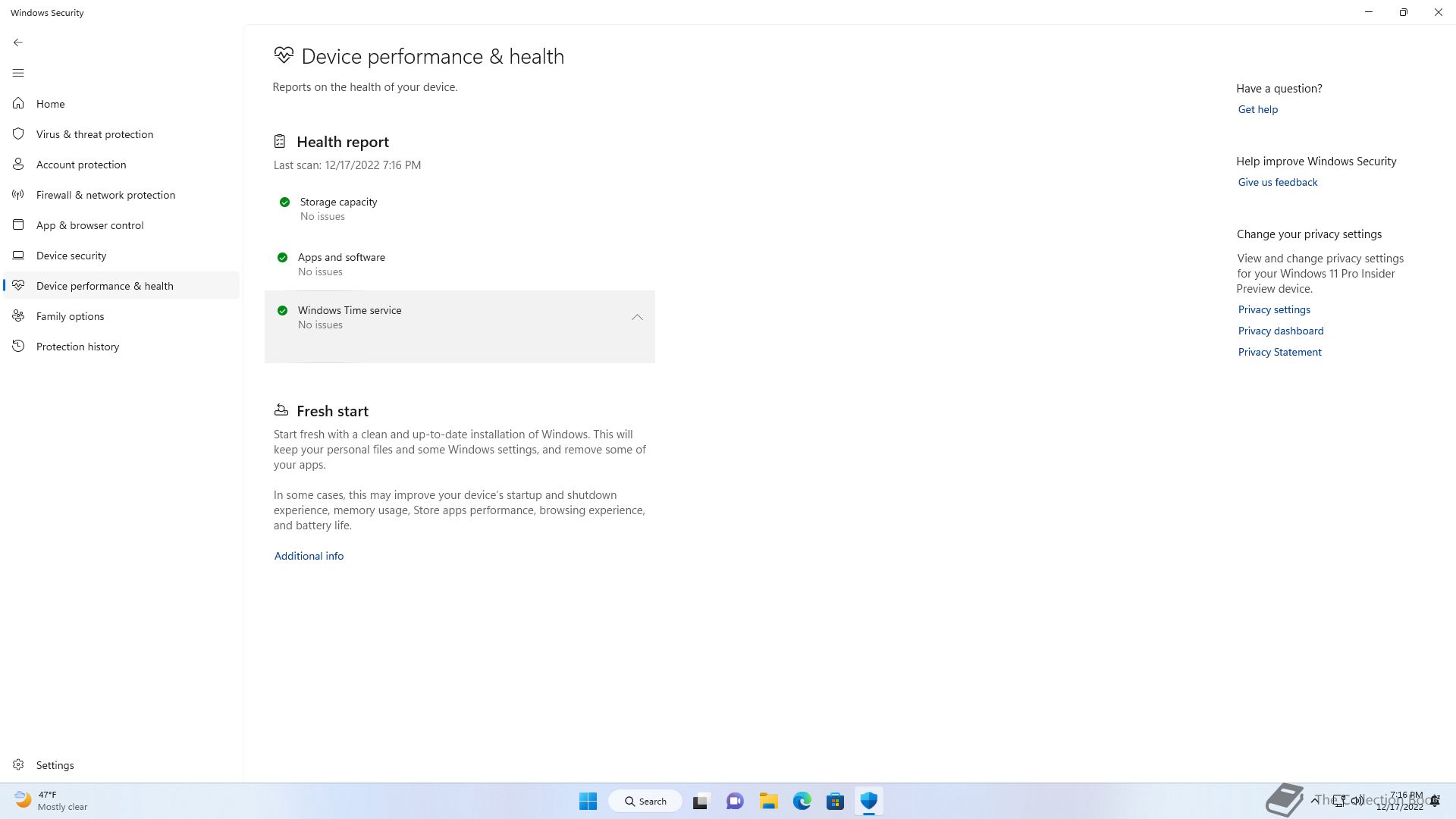Select Device security in sidebar
1456x819 pixels.
(71, 256)
